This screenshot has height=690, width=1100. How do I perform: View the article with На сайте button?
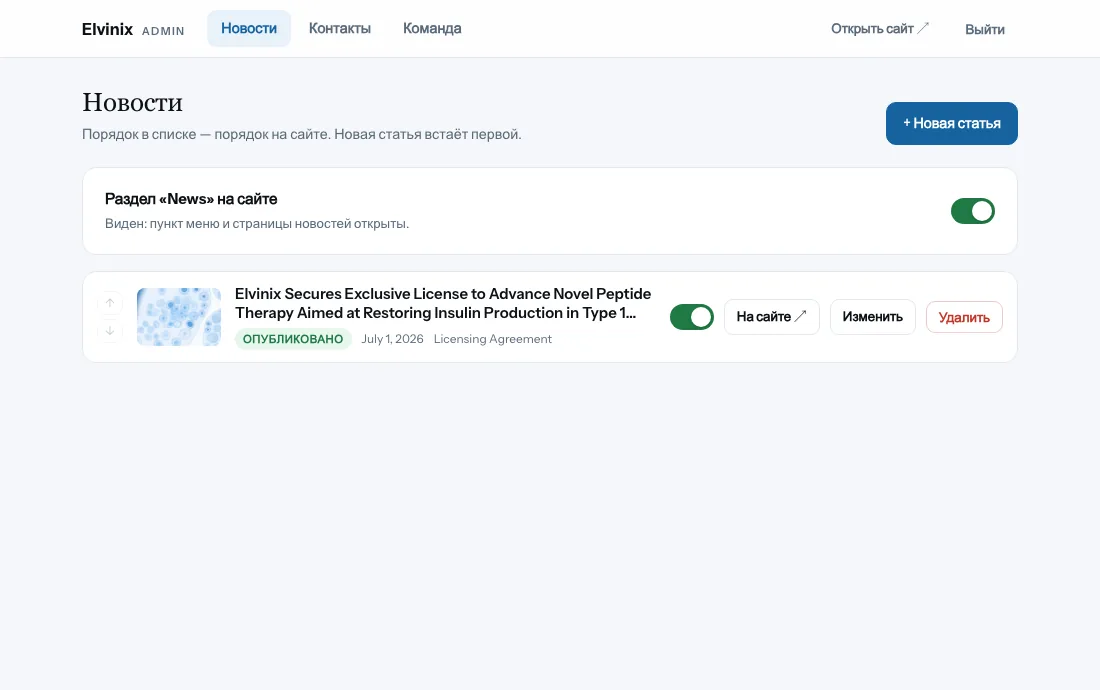(x=772, y=317)
